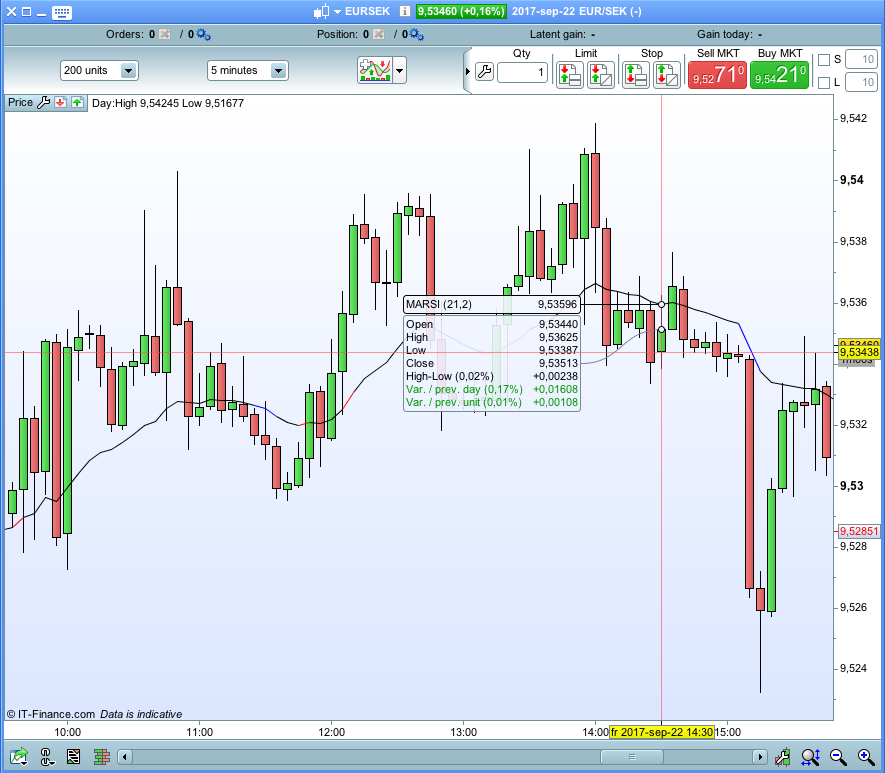The width and height of the screenshot is (885, 773).
Task: Click export chart icon in bottom toolbar
Action: [x=19, y=756]
